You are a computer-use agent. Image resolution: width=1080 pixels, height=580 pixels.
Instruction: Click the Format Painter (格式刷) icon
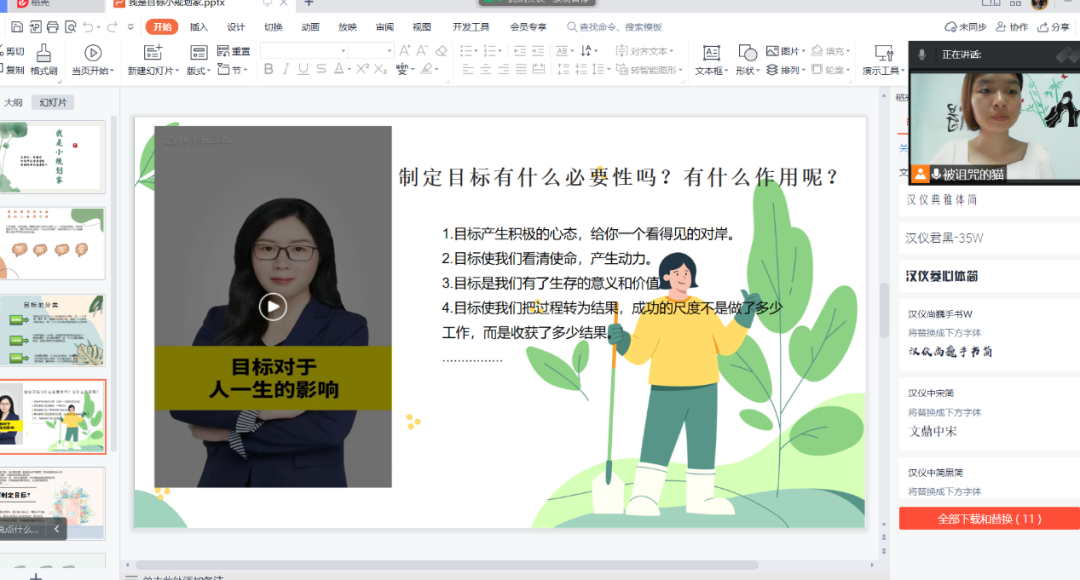[x=44, y=53]
